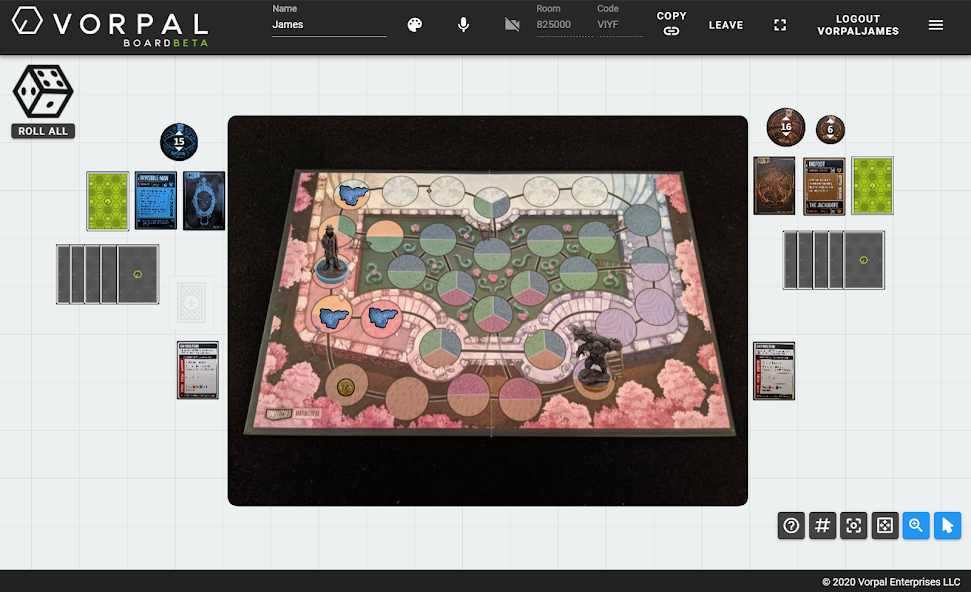The width and height of the screenshot is (971, 592).
Task: Select the pointer cursor tool
Action: [x=947, y=525]
